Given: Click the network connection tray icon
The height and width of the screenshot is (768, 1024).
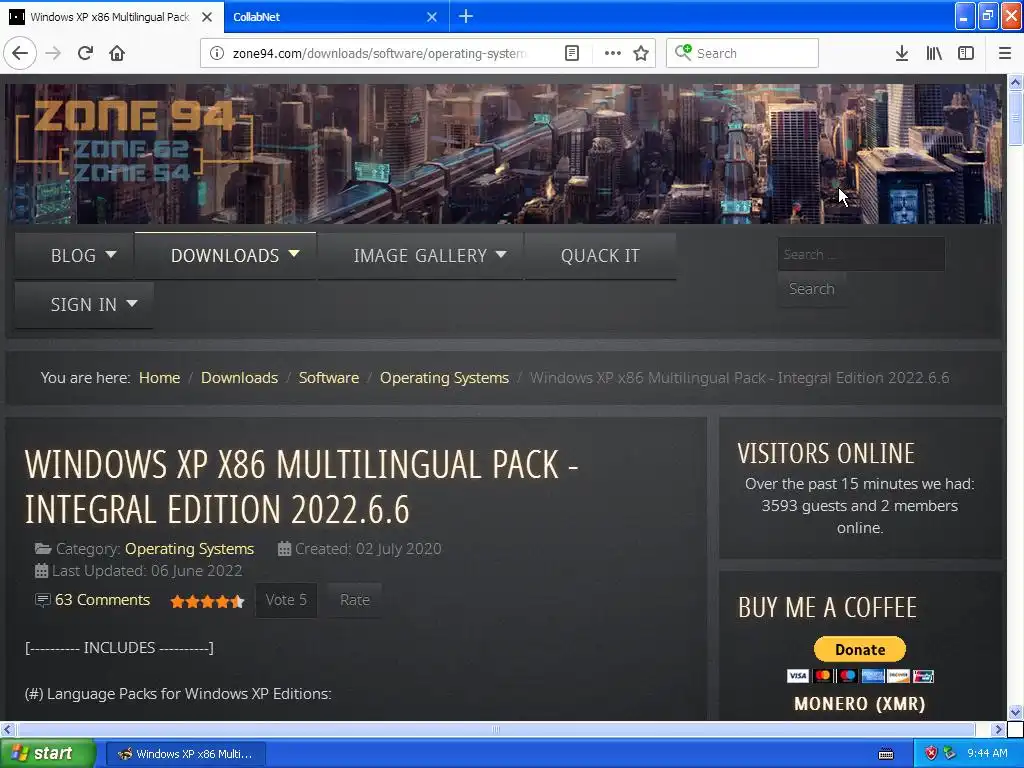Looking at the screenshot, I should coord(950,754).
